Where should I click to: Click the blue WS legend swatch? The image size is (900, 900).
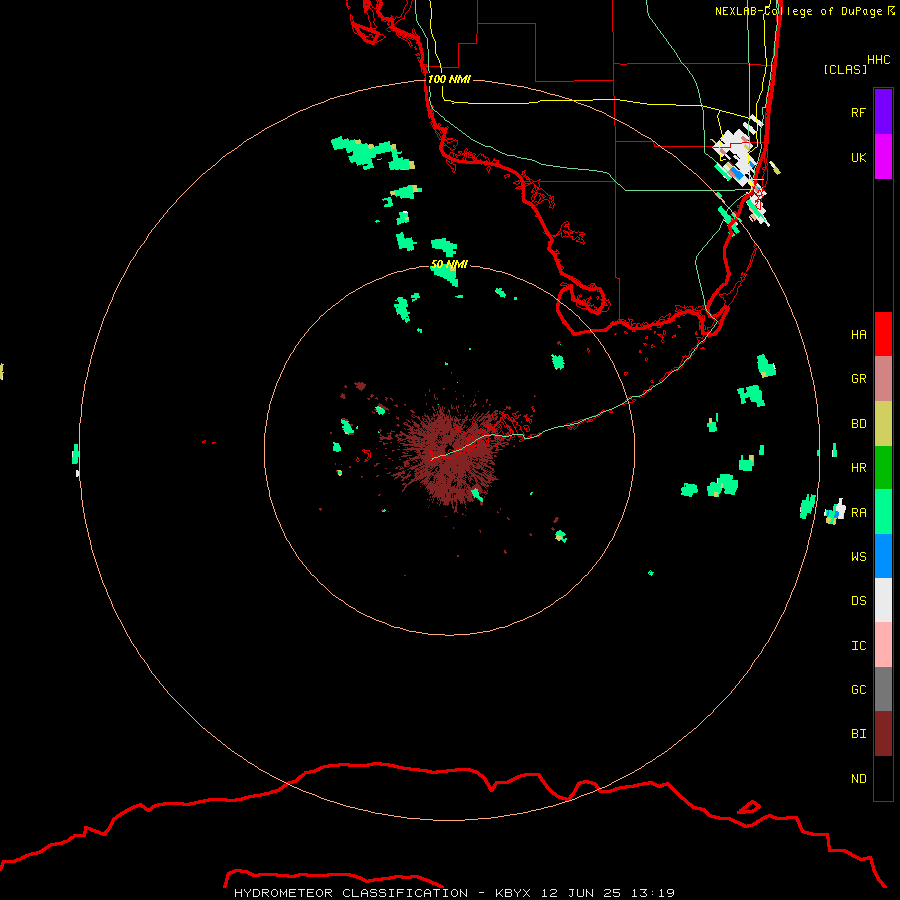coord(883,556)
